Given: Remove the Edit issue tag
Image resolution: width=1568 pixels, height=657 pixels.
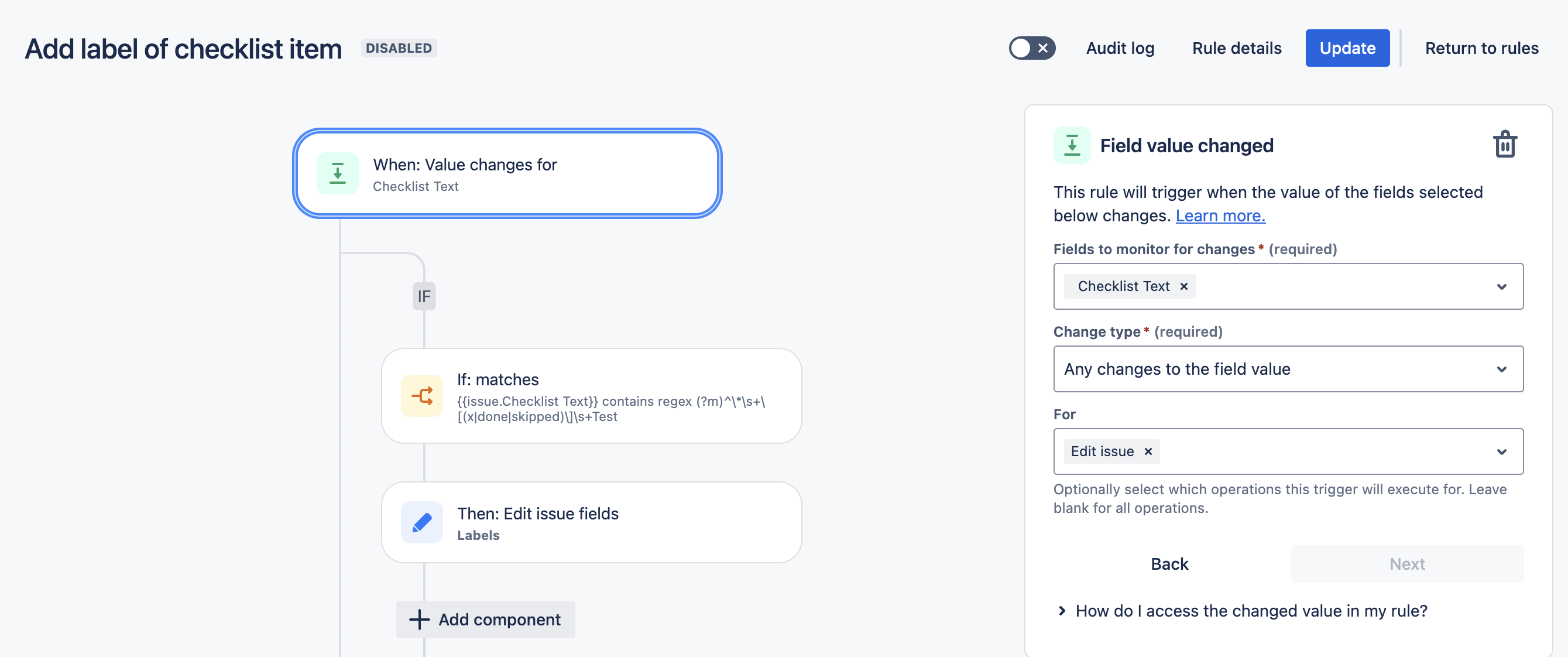Looking at the screenshot, I should click(x=1147, y=451).
